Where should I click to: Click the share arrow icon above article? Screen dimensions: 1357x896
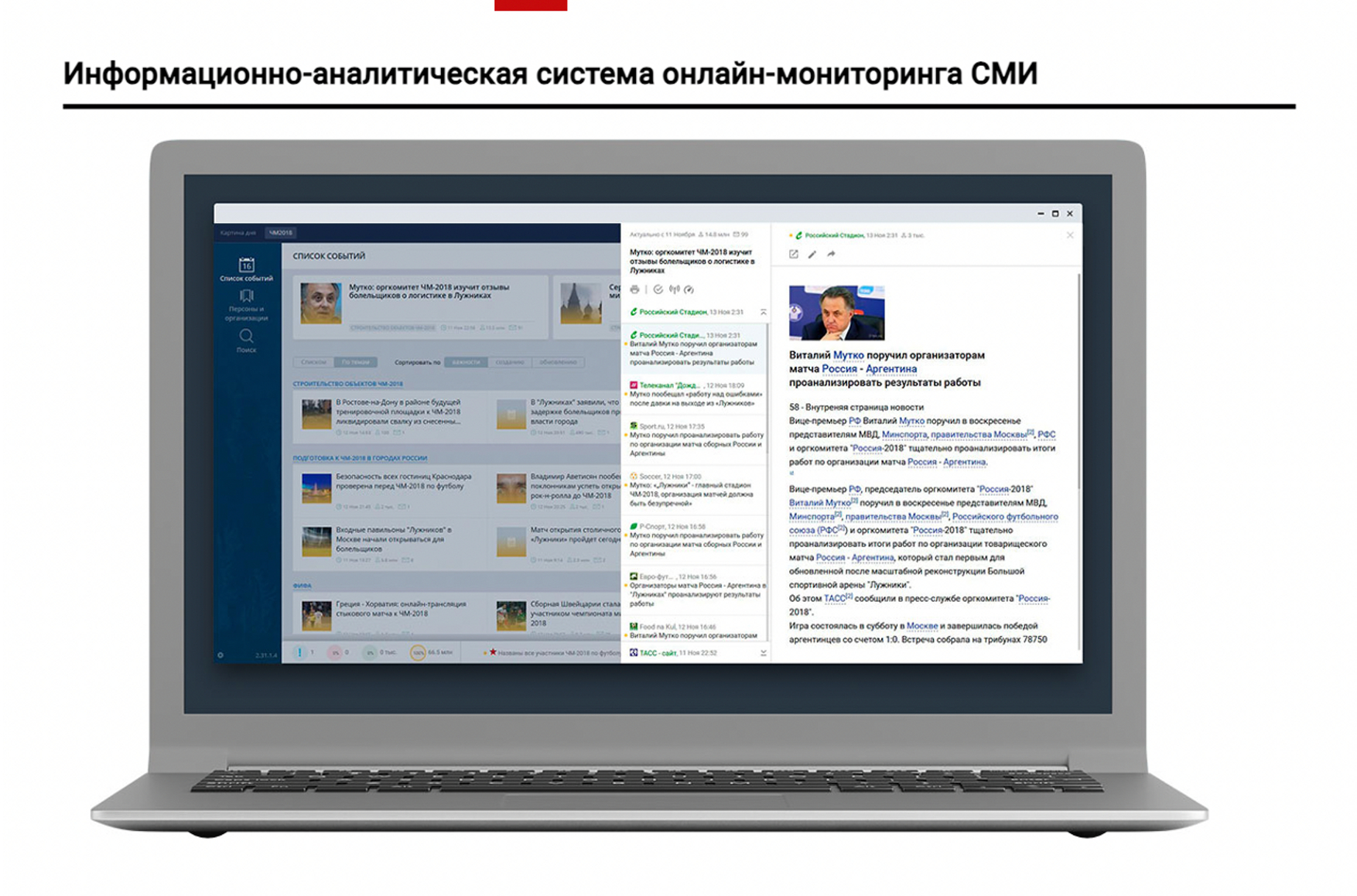coord(831,254)
